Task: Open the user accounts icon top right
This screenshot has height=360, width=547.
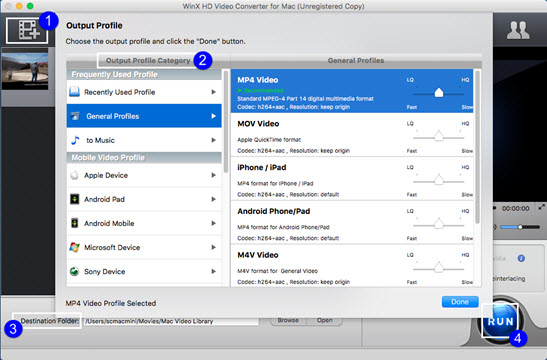Action: 518,30
